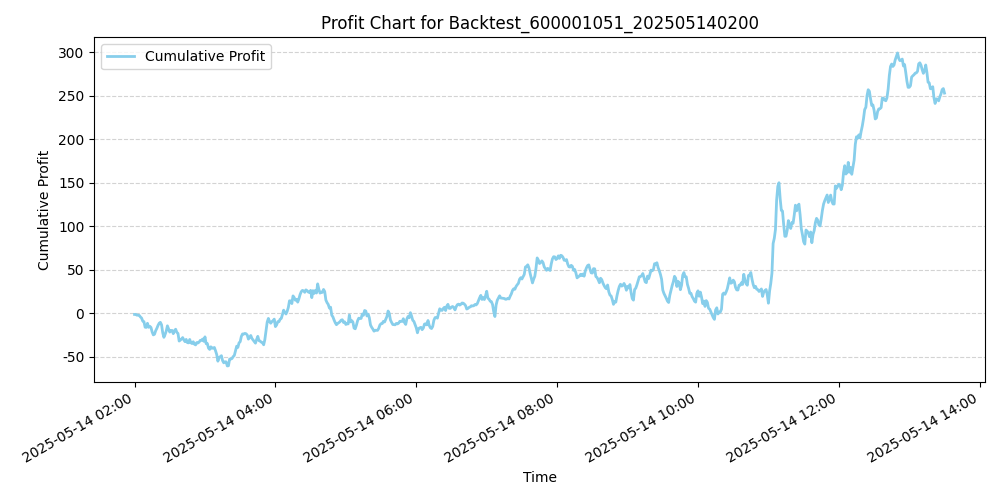Click the vertical axis label Cumulative Profit

pos(43,210)
